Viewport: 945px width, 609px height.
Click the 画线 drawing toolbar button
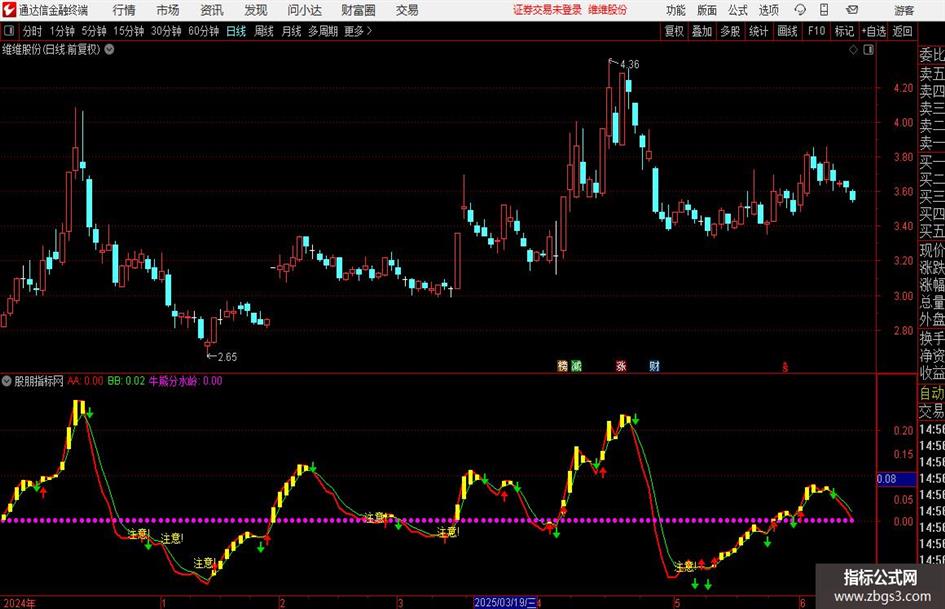pyautogui.click(x=787, y=31)
